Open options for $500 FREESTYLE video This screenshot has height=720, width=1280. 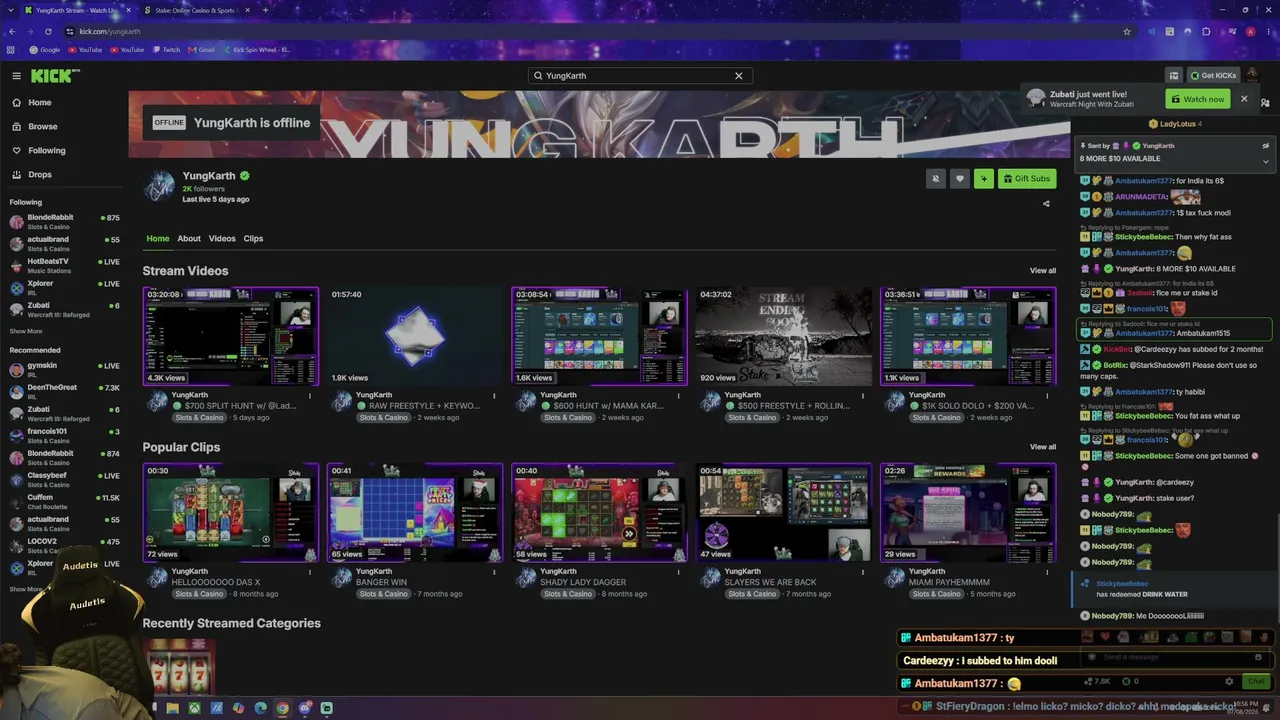tap(863, 396)
